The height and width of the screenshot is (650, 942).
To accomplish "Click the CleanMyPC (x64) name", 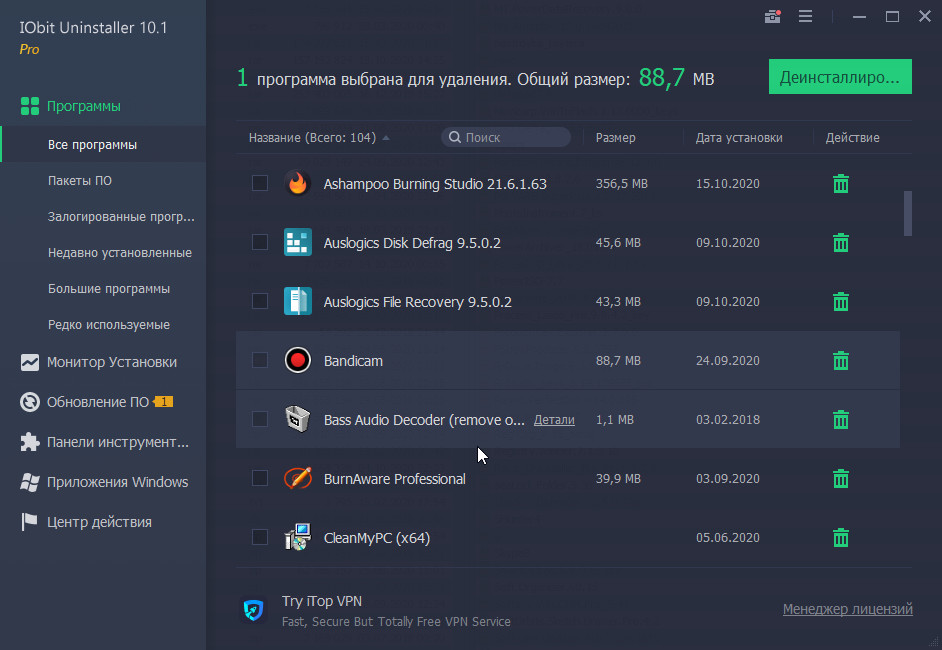I will point(377,538).
